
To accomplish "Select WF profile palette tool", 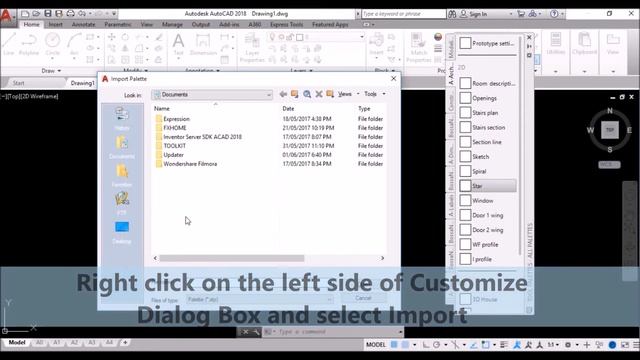I will point(487,244).
